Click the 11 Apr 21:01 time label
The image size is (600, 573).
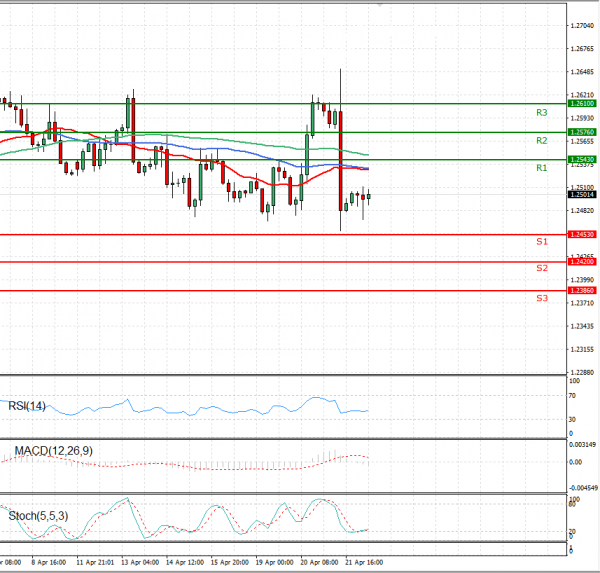tap(95, 562)
